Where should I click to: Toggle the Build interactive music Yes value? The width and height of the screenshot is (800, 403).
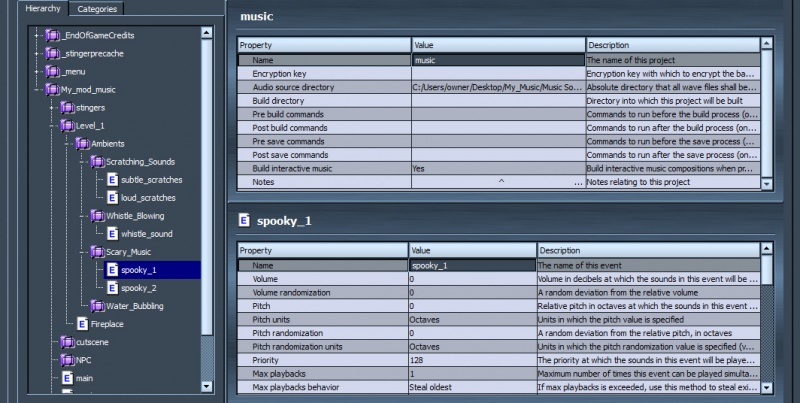click(x=497, y=169)
